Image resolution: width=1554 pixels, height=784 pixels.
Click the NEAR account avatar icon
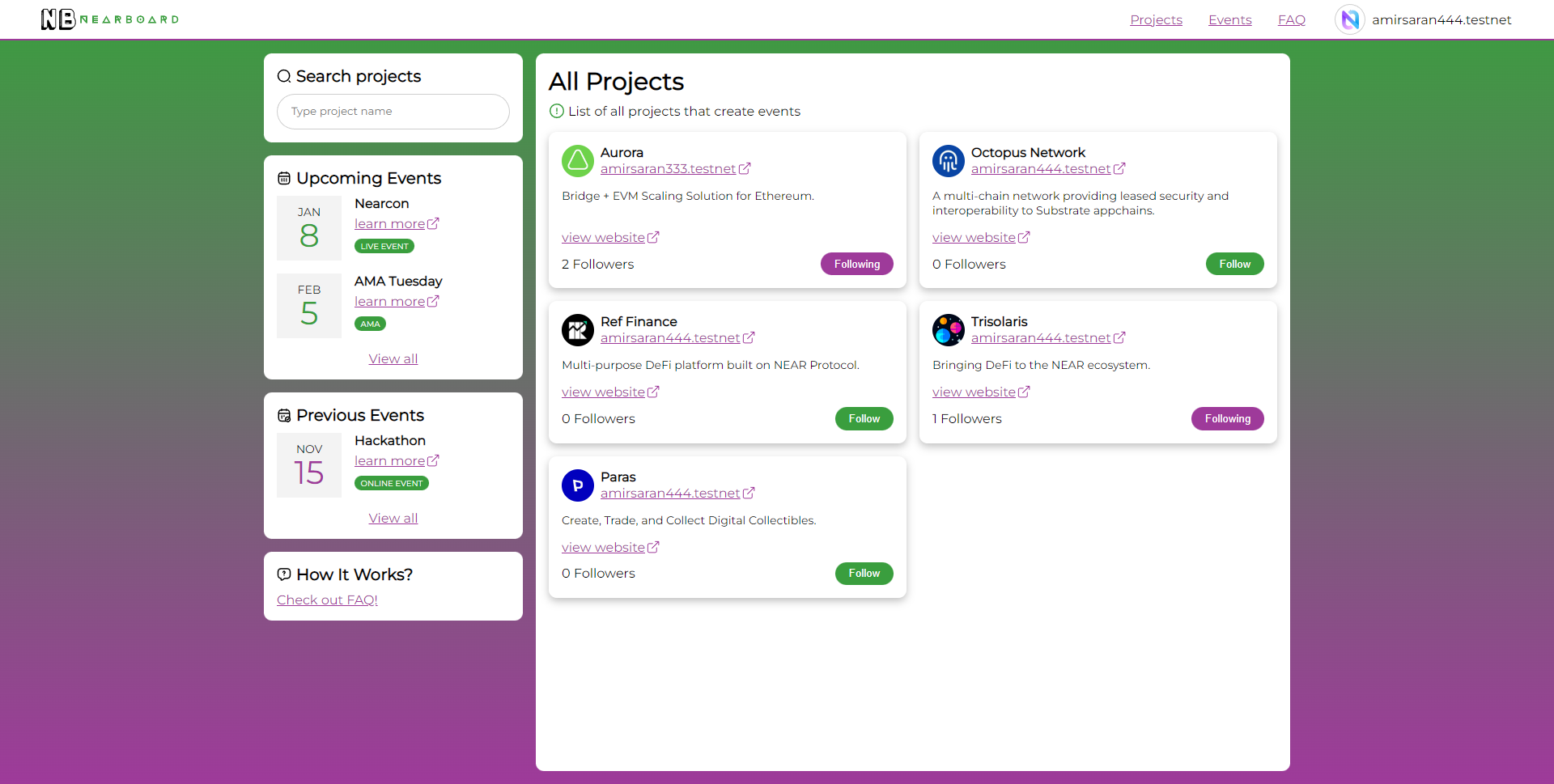tap(1349, 19)
